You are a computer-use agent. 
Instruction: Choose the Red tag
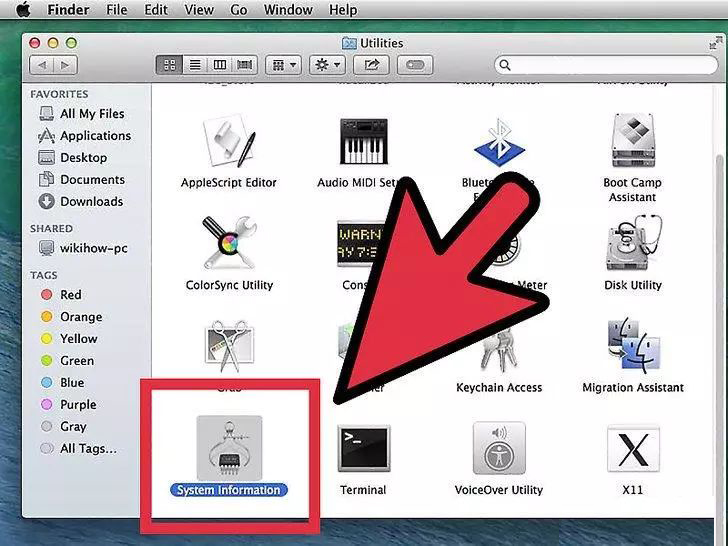coord(61,295)
